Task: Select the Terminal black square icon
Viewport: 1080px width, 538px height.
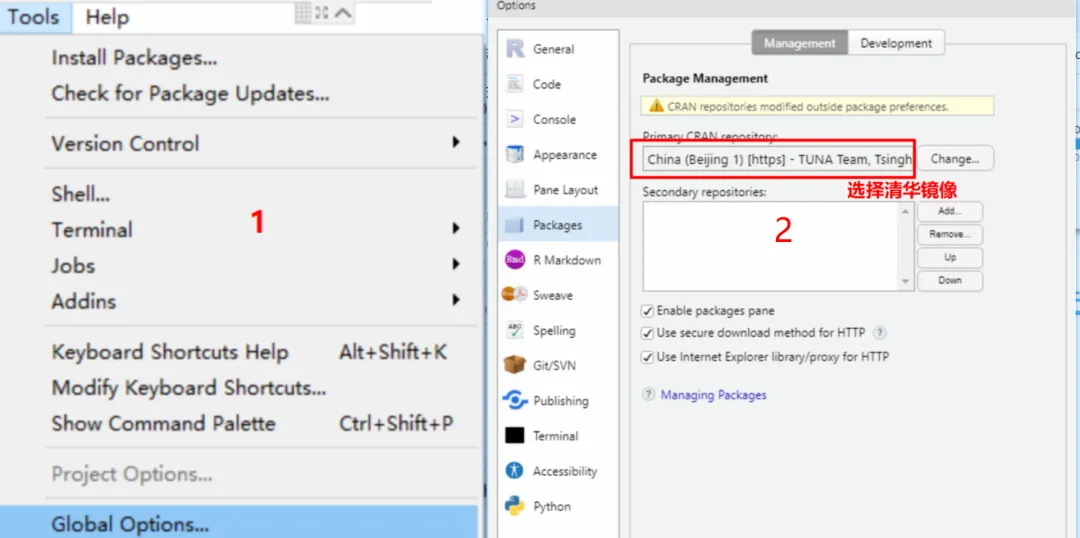Action: point(515,435)
